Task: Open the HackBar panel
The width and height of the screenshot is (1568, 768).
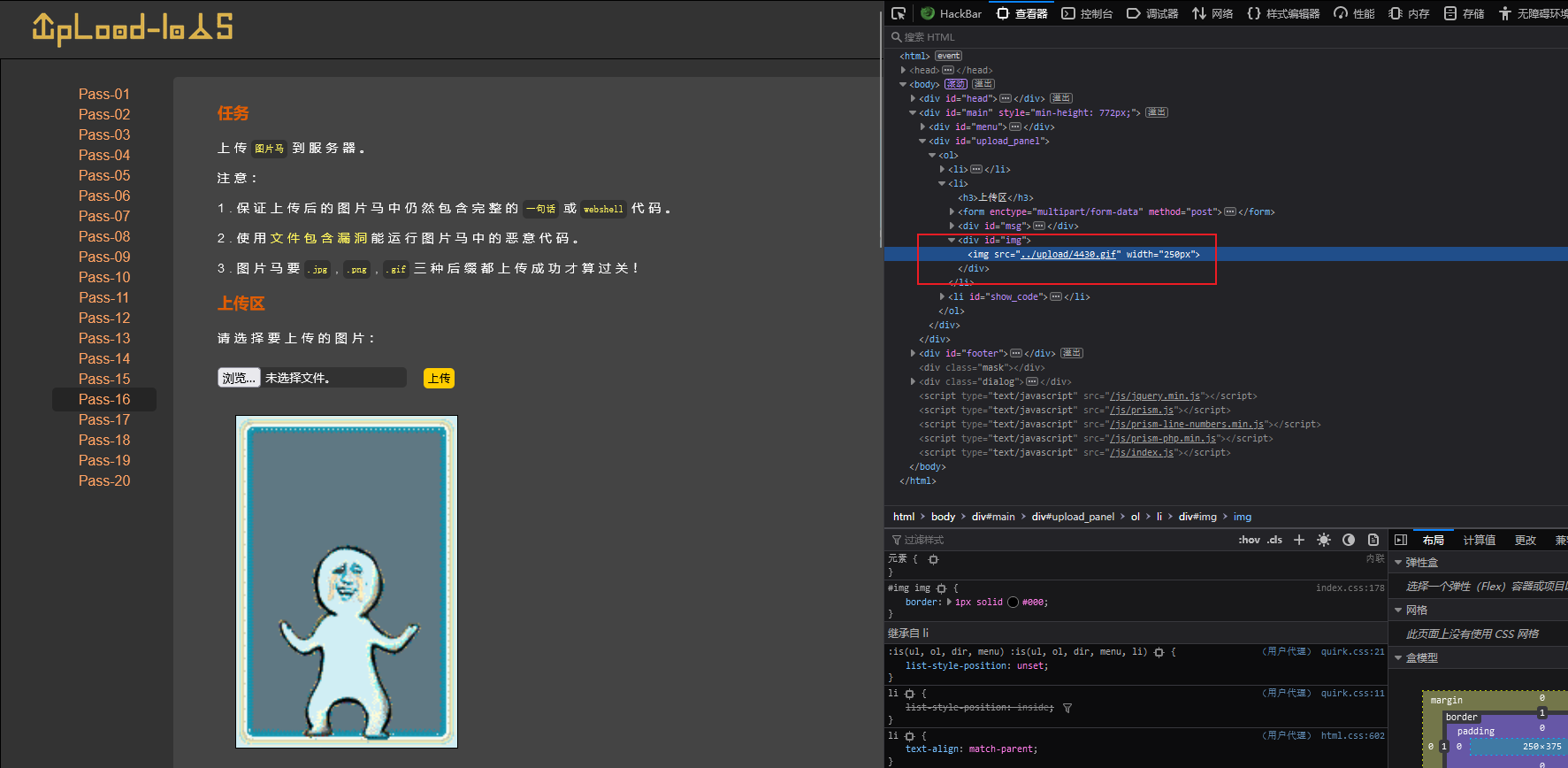Action: coord(952,13)
